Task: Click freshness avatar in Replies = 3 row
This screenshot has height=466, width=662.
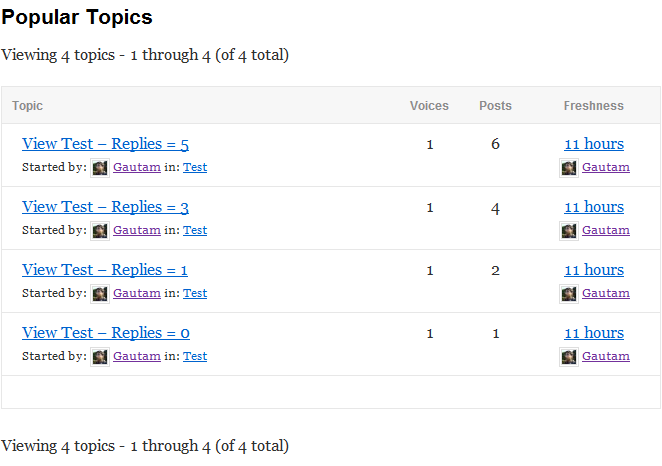Action: (569, 231)
